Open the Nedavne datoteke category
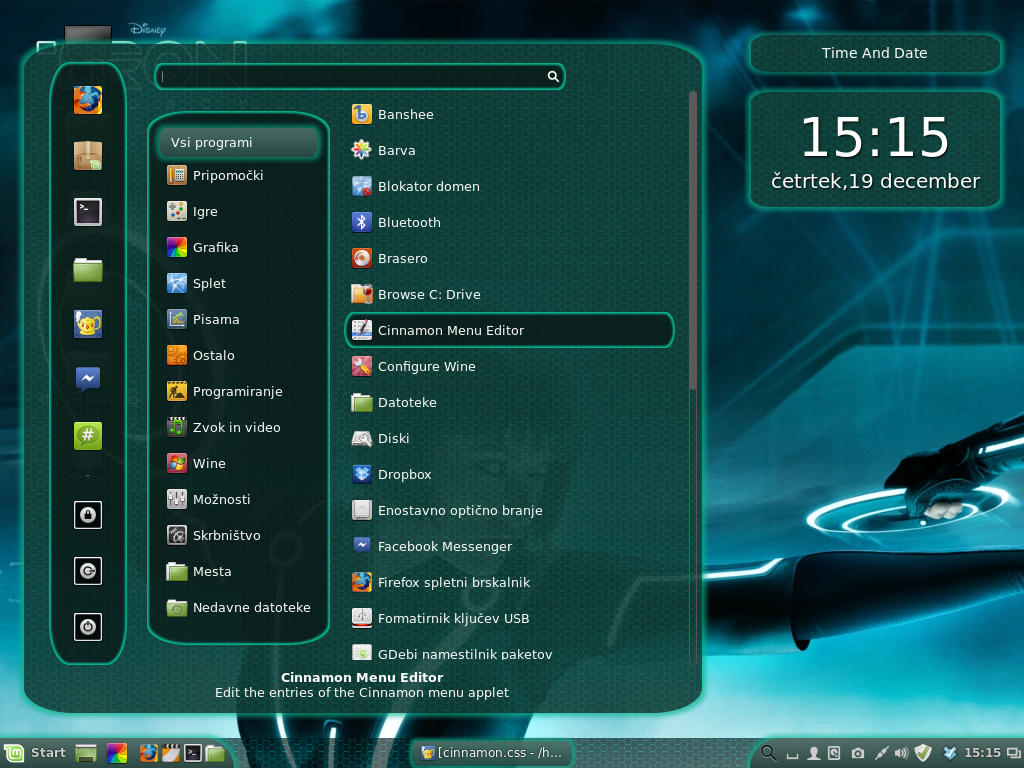1024x768 pixels. click(x=239, y=607)
